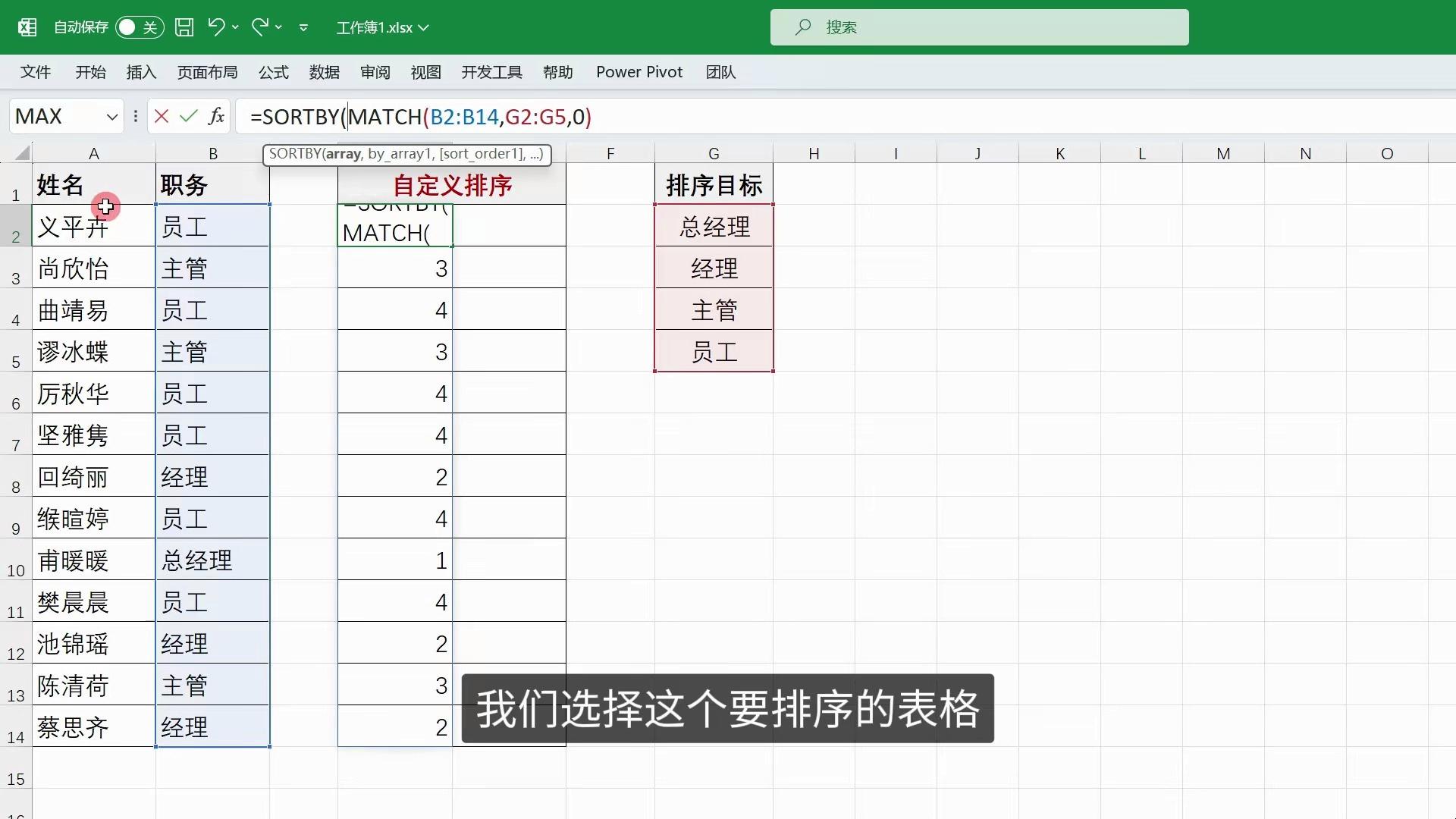Screen dimensions: 1456x819
Task: Click 主管 in column B row 3
Action: point(213,268)
